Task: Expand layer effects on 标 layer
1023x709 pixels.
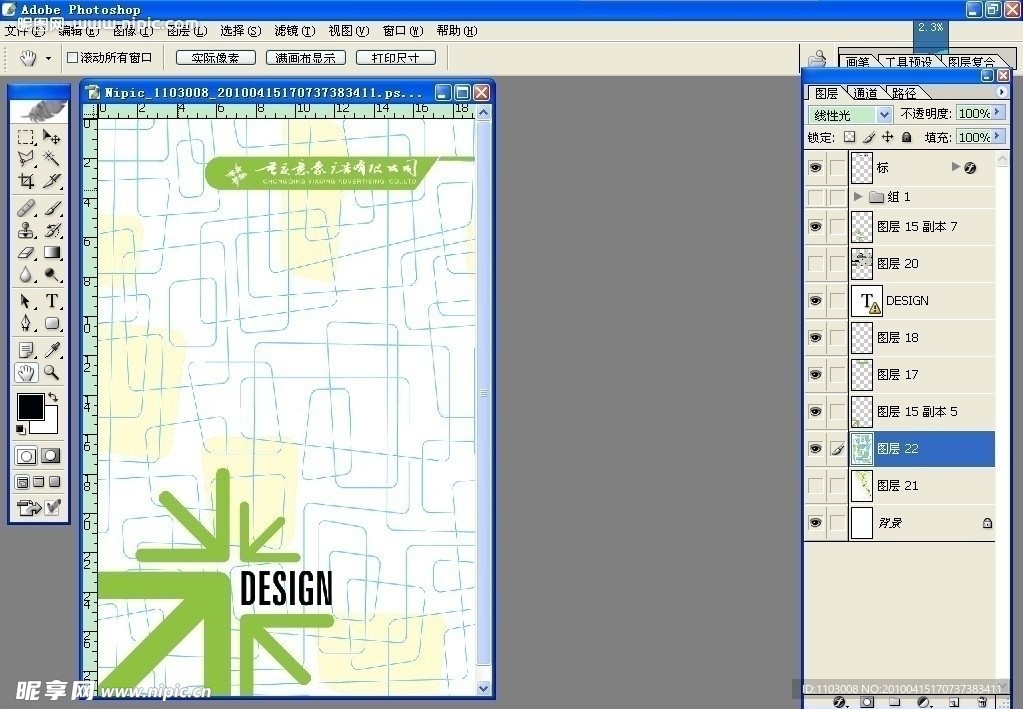Action: 956,167
